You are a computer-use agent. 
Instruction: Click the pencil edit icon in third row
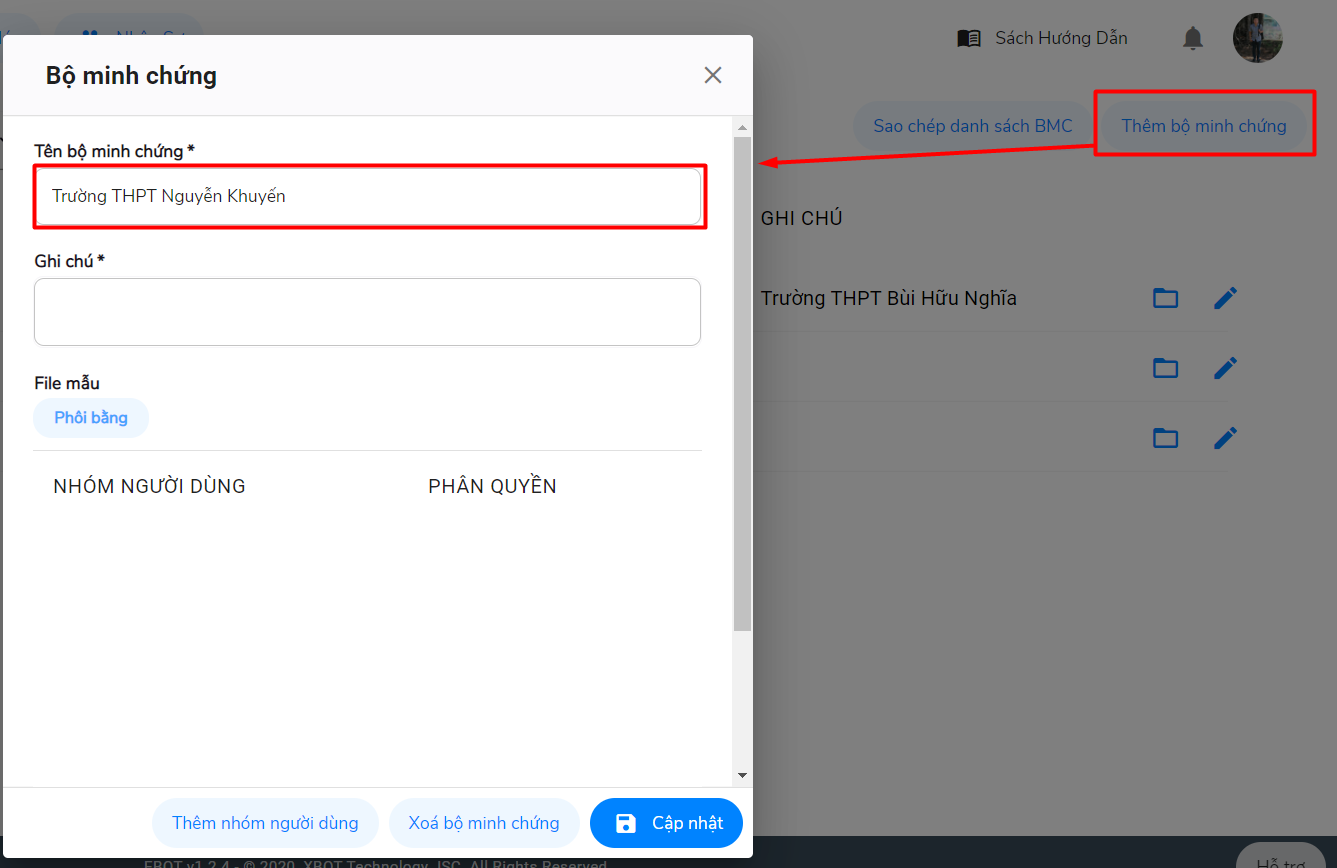pos(1225,438)
